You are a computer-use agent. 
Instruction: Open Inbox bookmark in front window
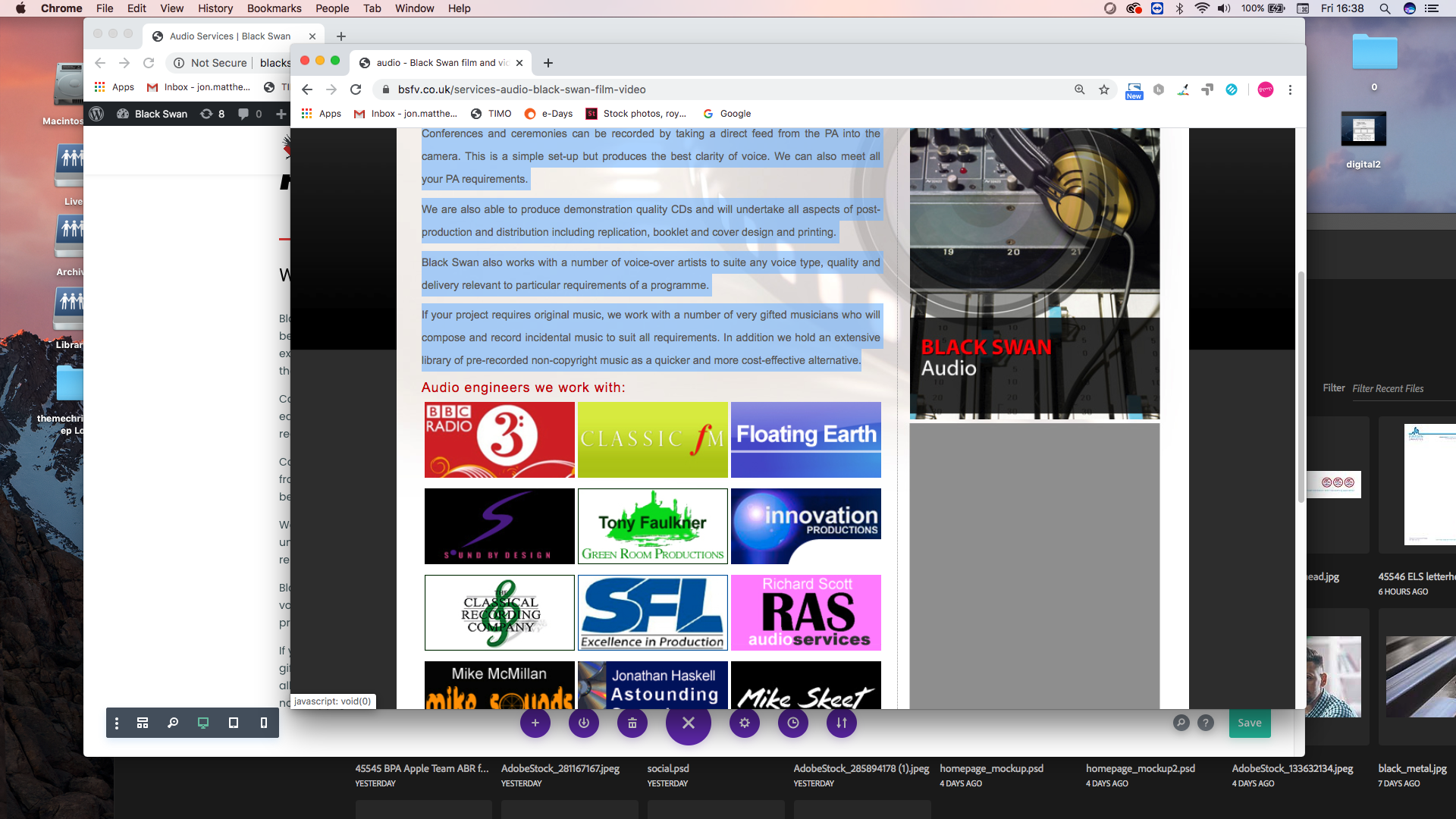tap(406, 114)
